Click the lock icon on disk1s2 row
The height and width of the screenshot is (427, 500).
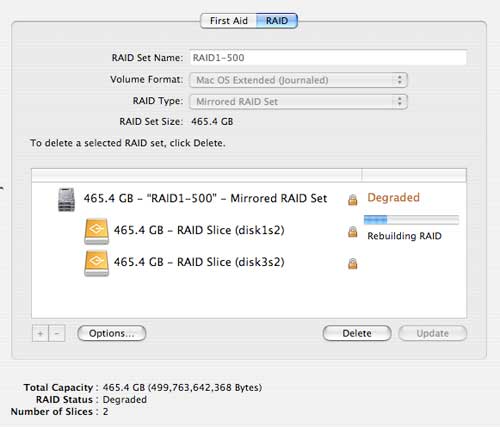353,231
